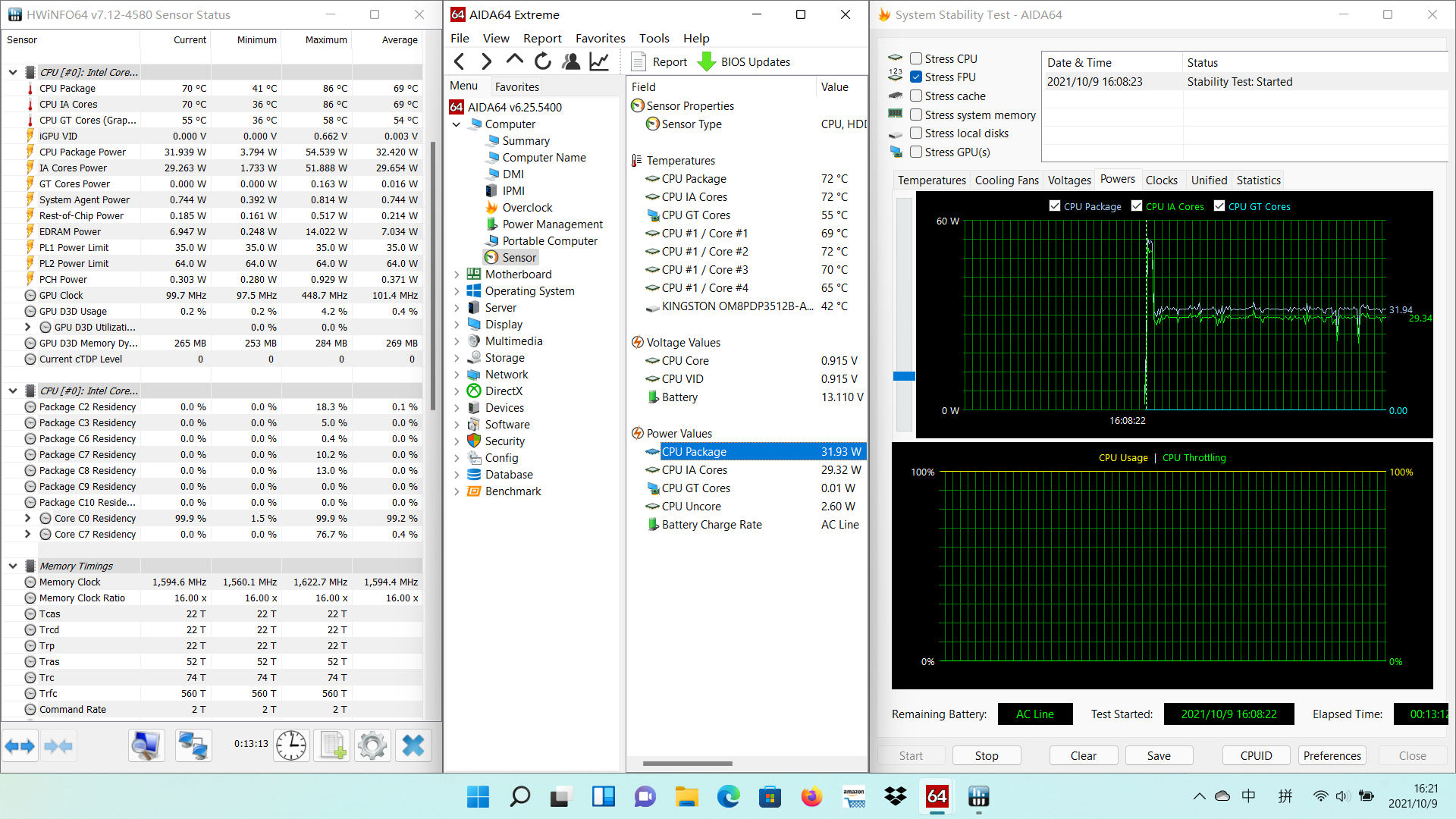The height and width of the screenshot is (819, 1456).
Task: Expand GPU D3D Utilizations row
Action: 28,327
